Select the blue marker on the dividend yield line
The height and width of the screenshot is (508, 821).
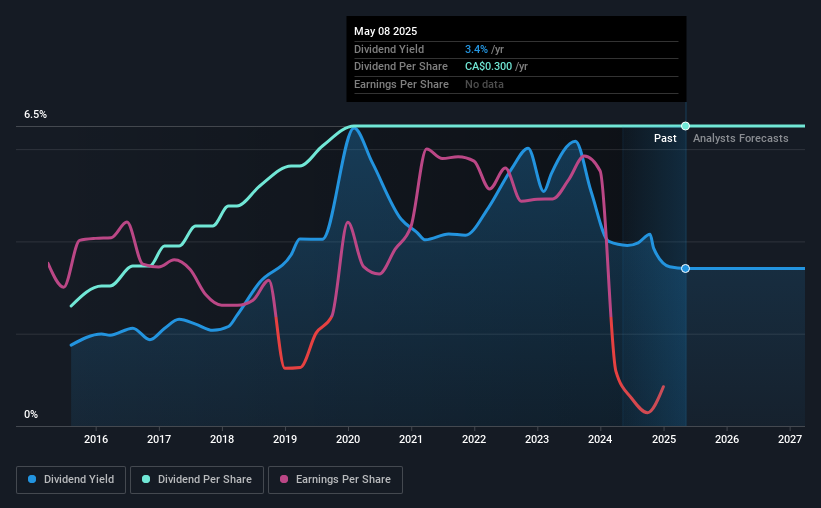click(x=685, y=269)
